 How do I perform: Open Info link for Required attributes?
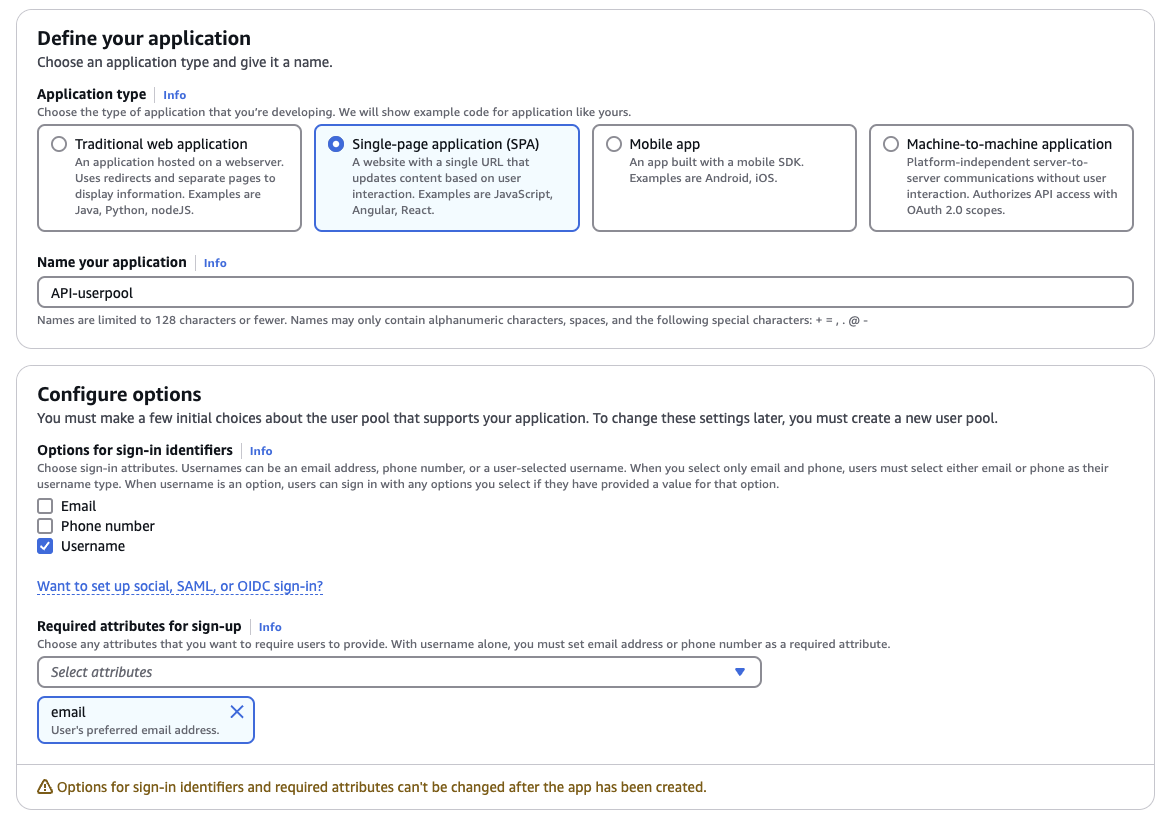point(269,627)
